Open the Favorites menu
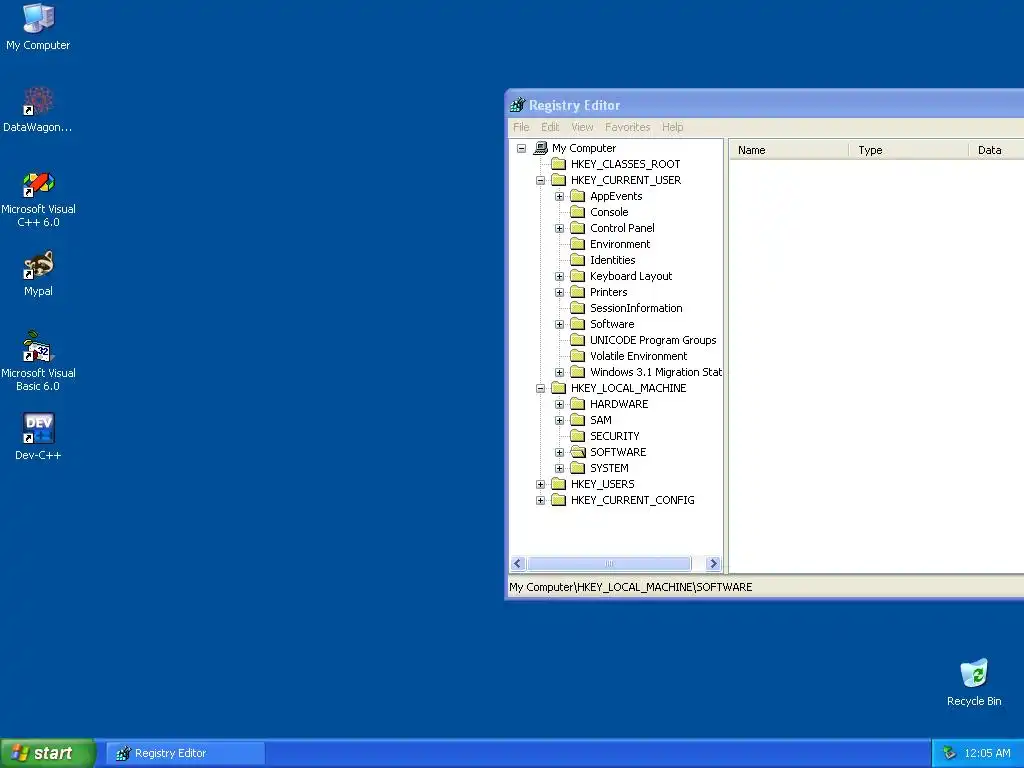 pos(627,127)
